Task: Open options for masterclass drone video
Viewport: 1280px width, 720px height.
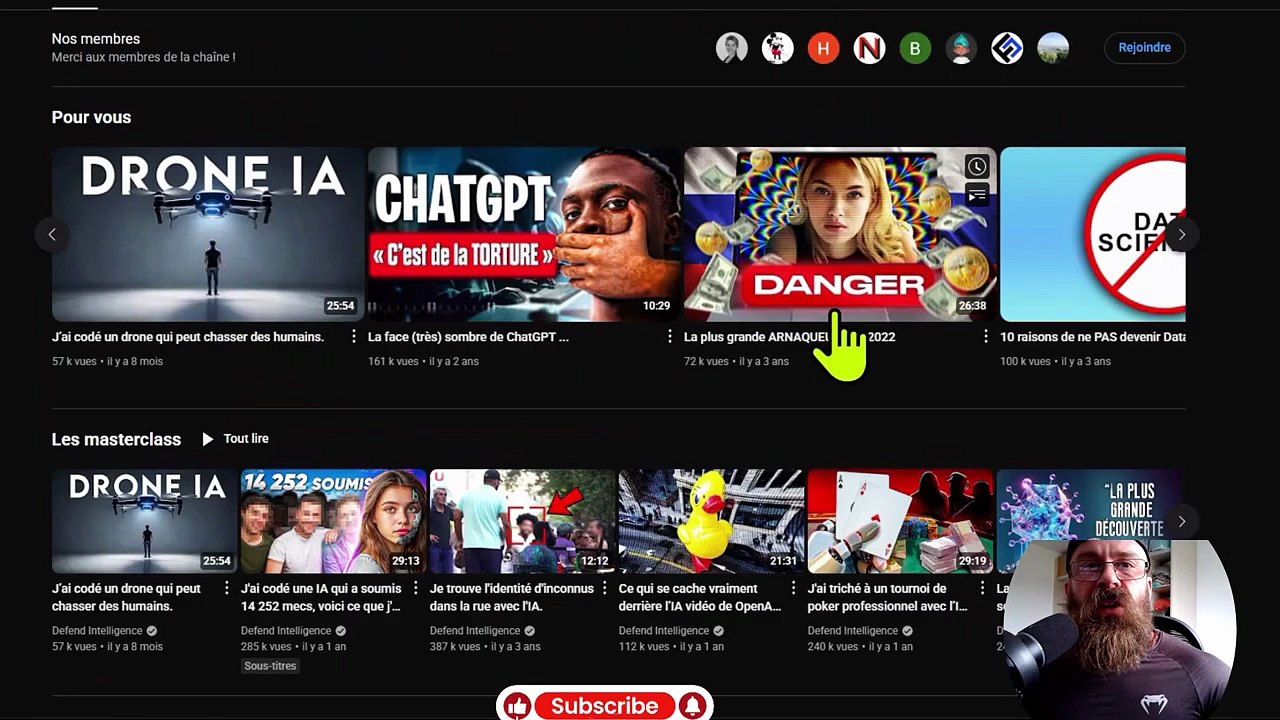Action: (227, 589)
